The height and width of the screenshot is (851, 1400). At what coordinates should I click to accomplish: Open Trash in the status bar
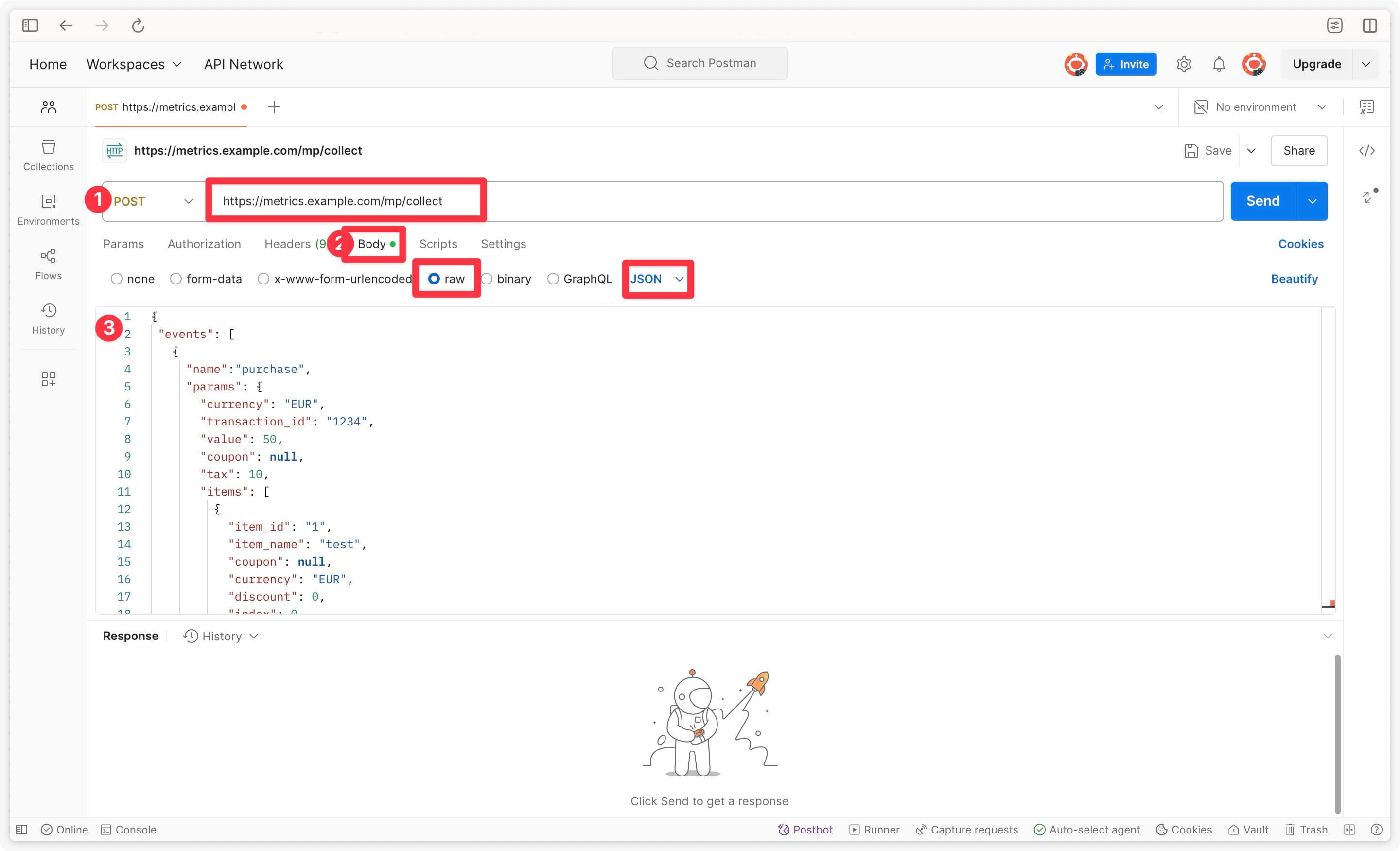[1306, 830]
